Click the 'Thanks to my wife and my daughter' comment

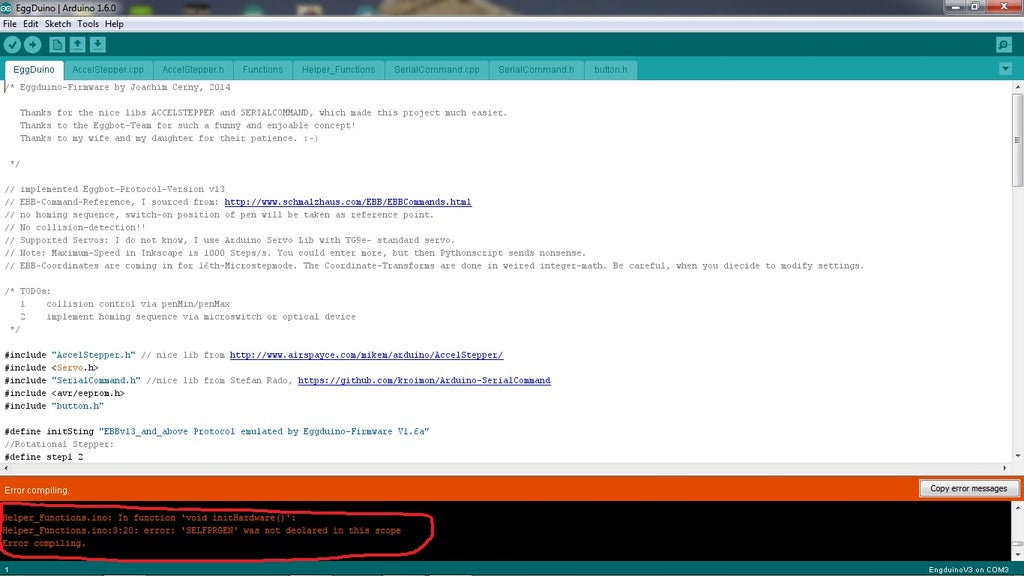click(x=168, y=138)
